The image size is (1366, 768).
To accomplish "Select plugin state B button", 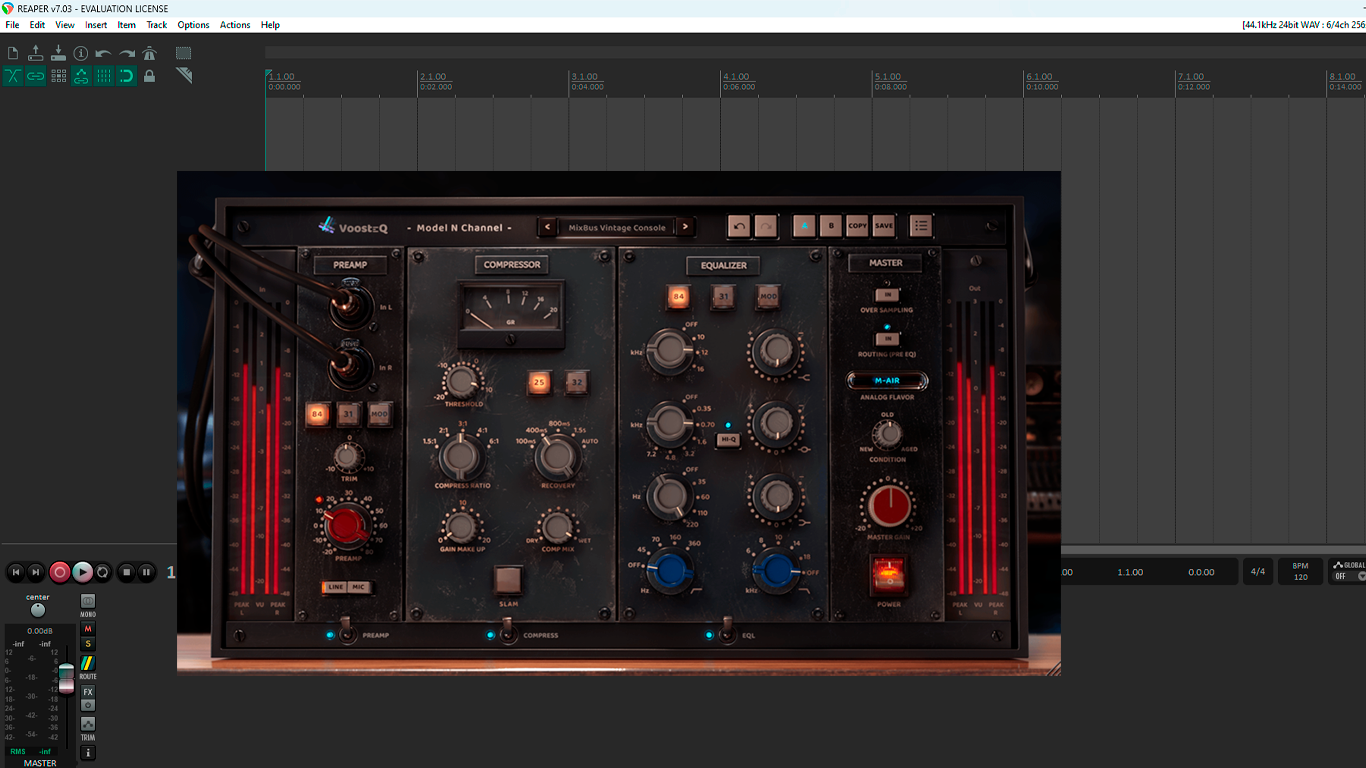I will [x=831, y=226].
